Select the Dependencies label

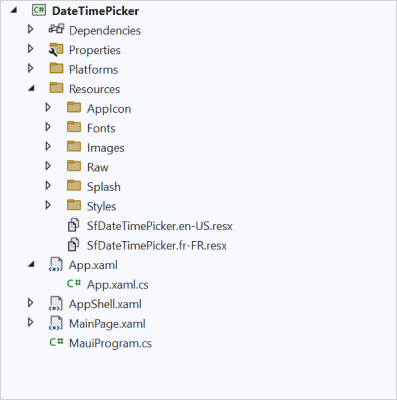point(105,31)
